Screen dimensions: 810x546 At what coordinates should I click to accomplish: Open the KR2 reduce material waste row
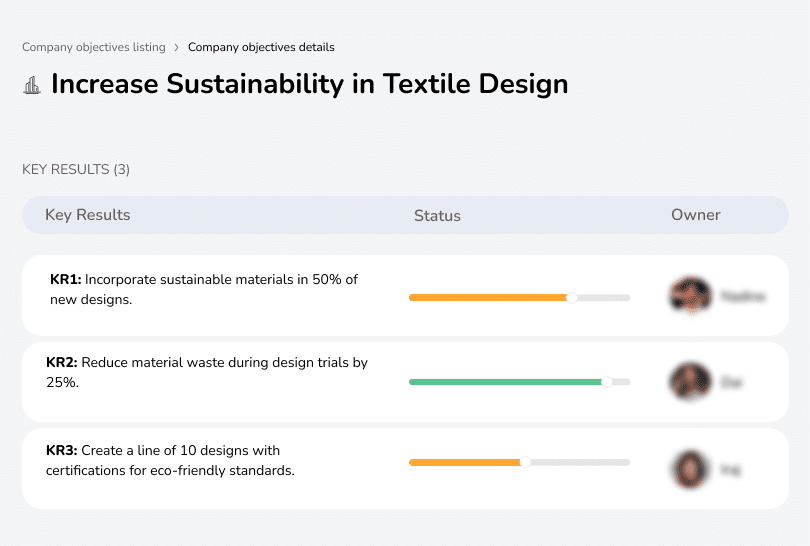405,382
